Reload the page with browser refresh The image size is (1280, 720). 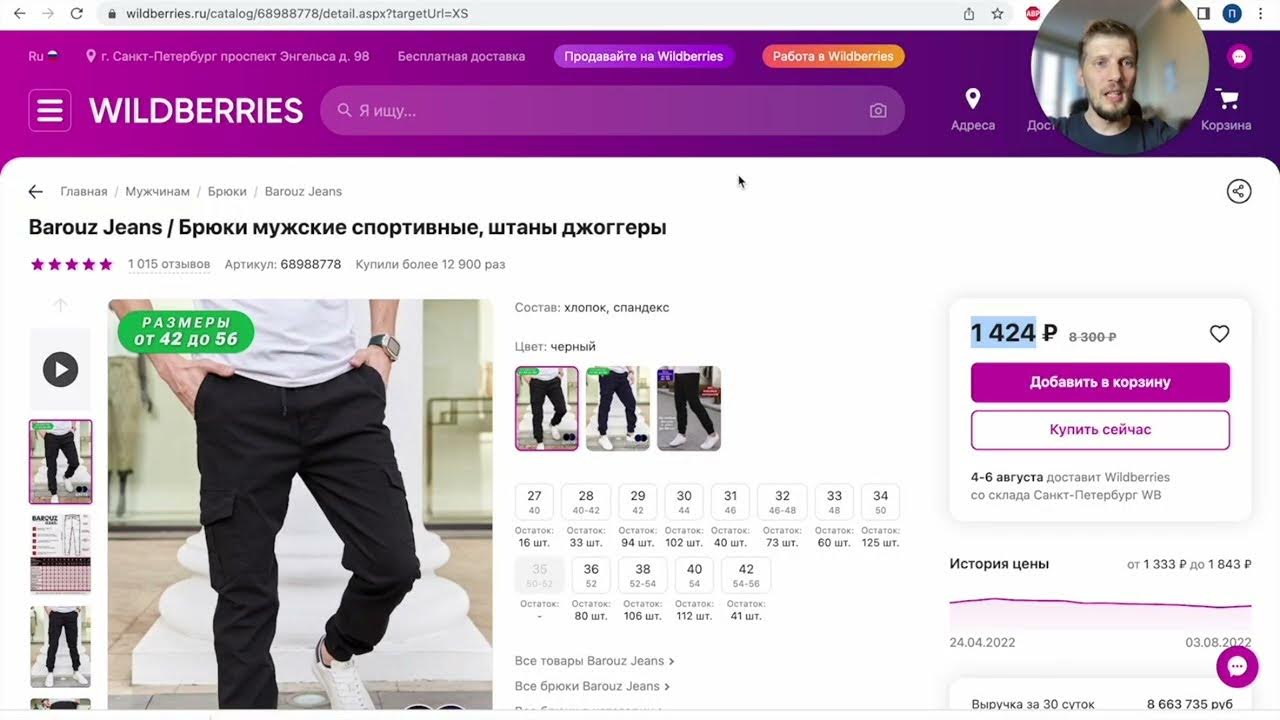point(77,14)
